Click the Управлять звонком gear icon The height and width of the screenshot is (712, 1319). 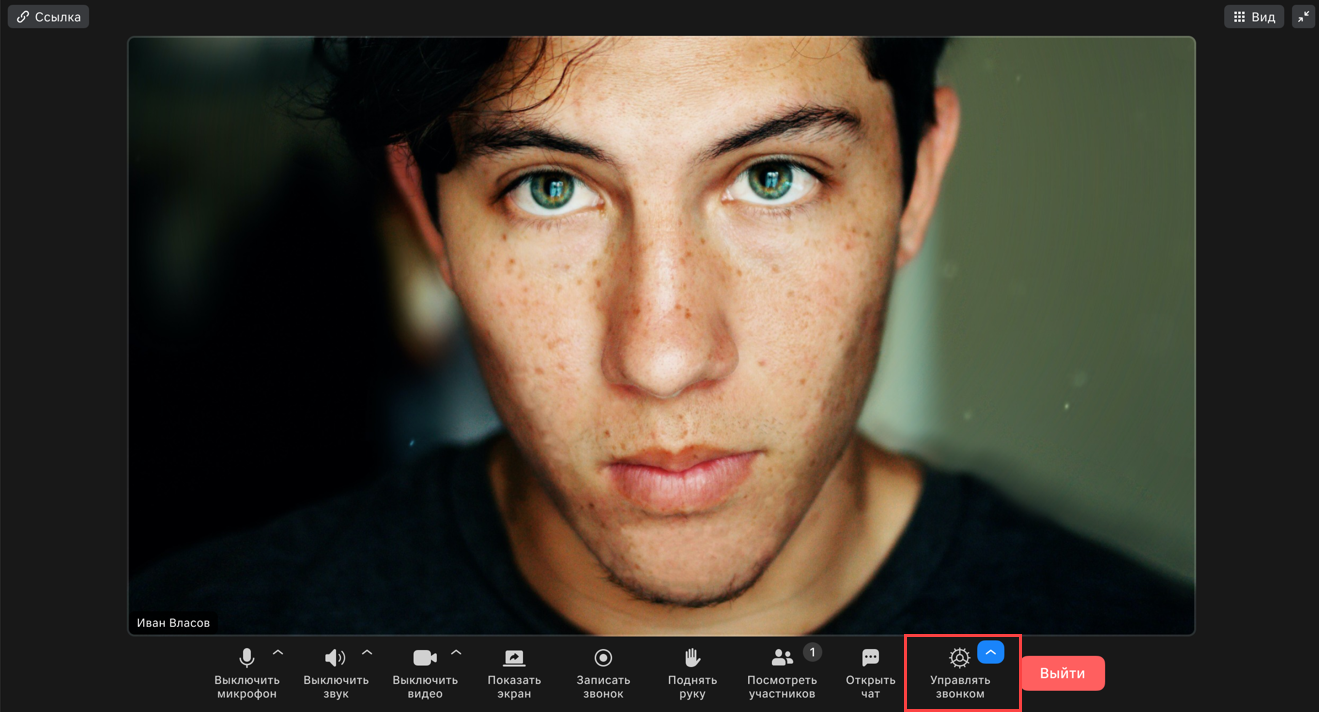pyautogui.click(x=959, y=658)
